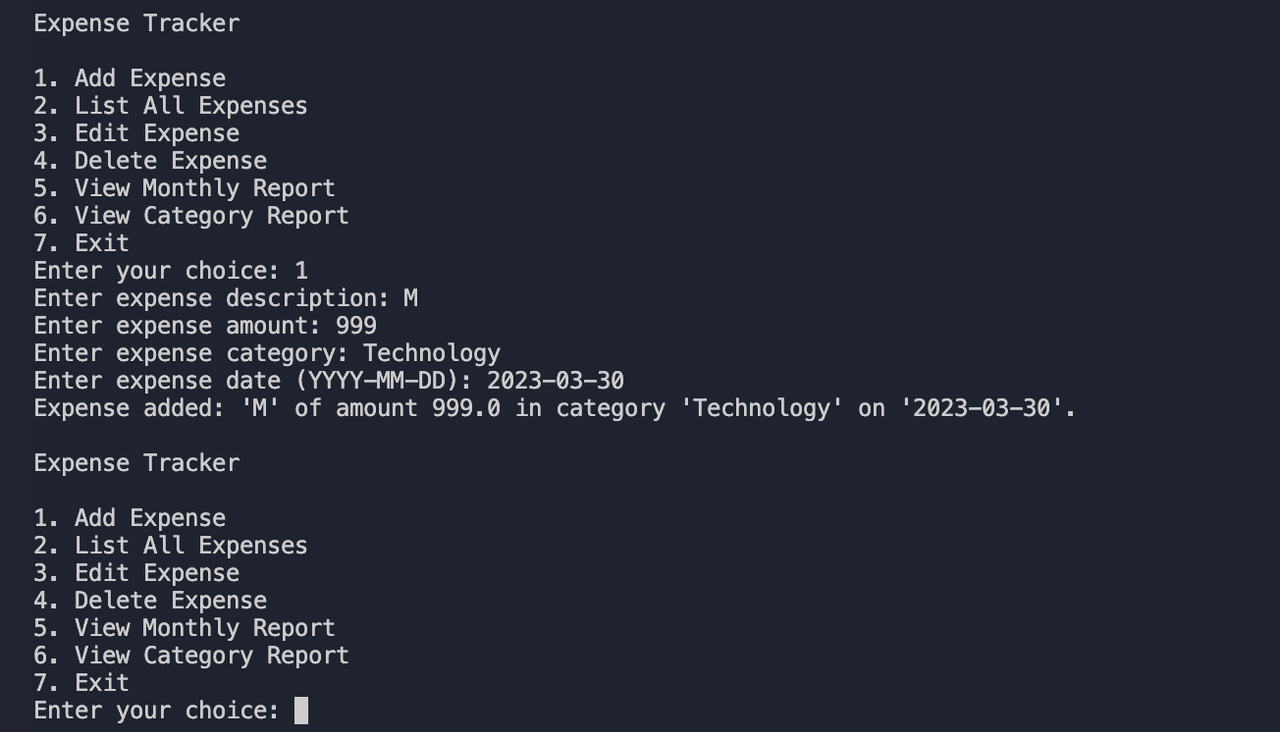Click the date "2023-03-30" typed at the date prompt

pyautogui.click(x=555, y=381)
